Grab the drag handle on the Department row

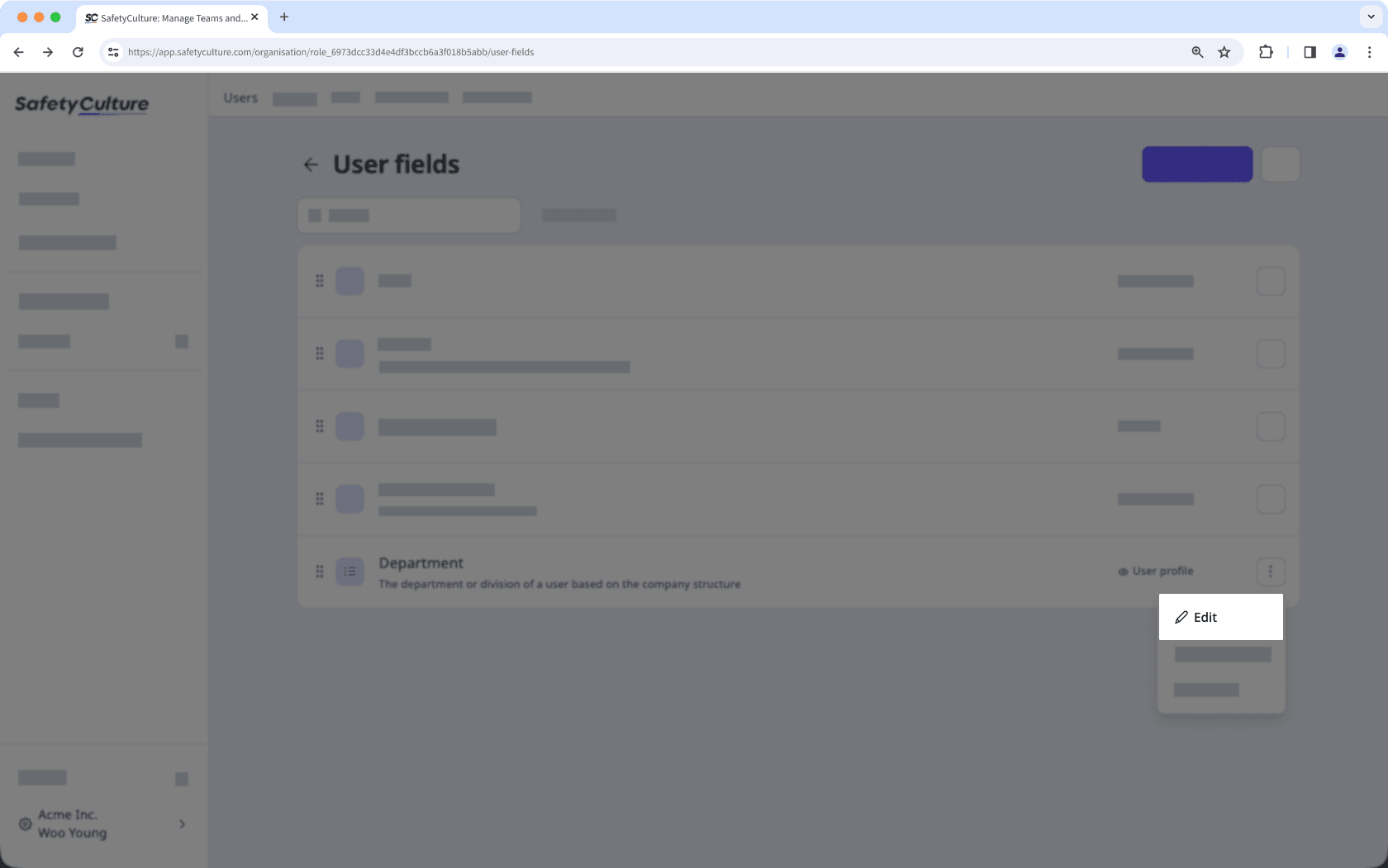click(320, 571)
